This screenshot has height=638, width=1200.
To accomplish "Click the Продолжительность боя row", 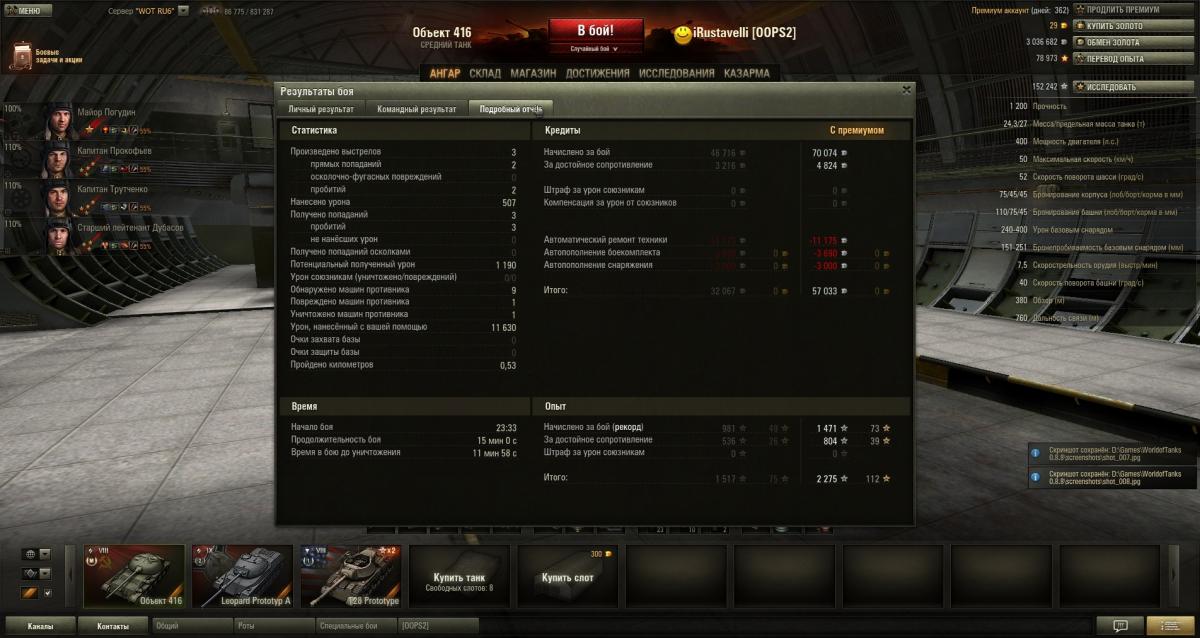I will pos(403,440).
